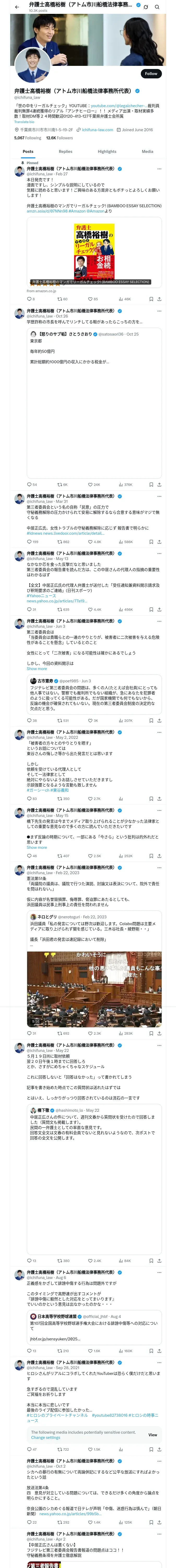Reply to the Jun 3 post
Viewport: 176px width, 1568px height.
[28, 720]
